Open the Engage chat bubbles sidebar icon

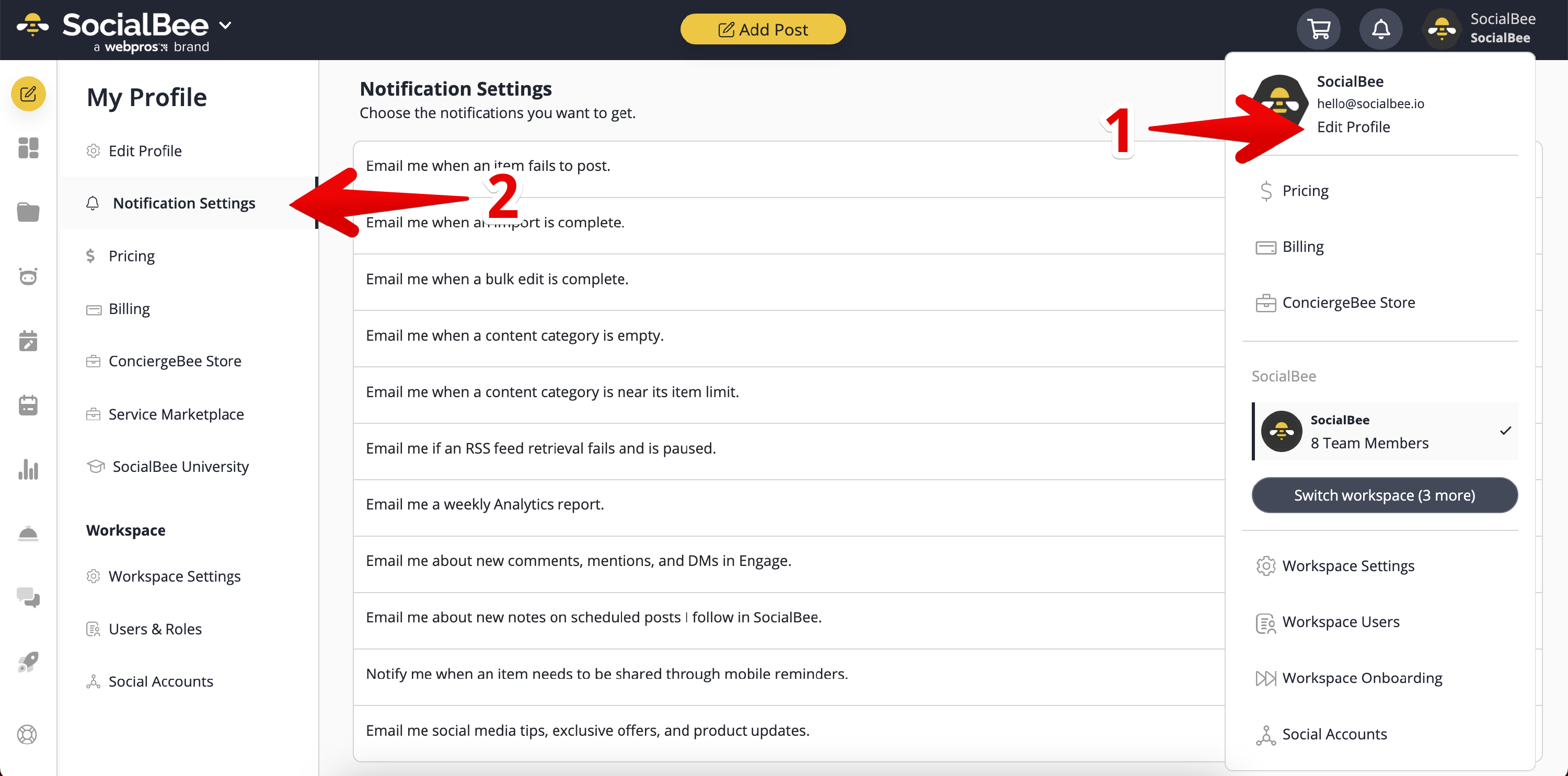(x=28, y=598)
